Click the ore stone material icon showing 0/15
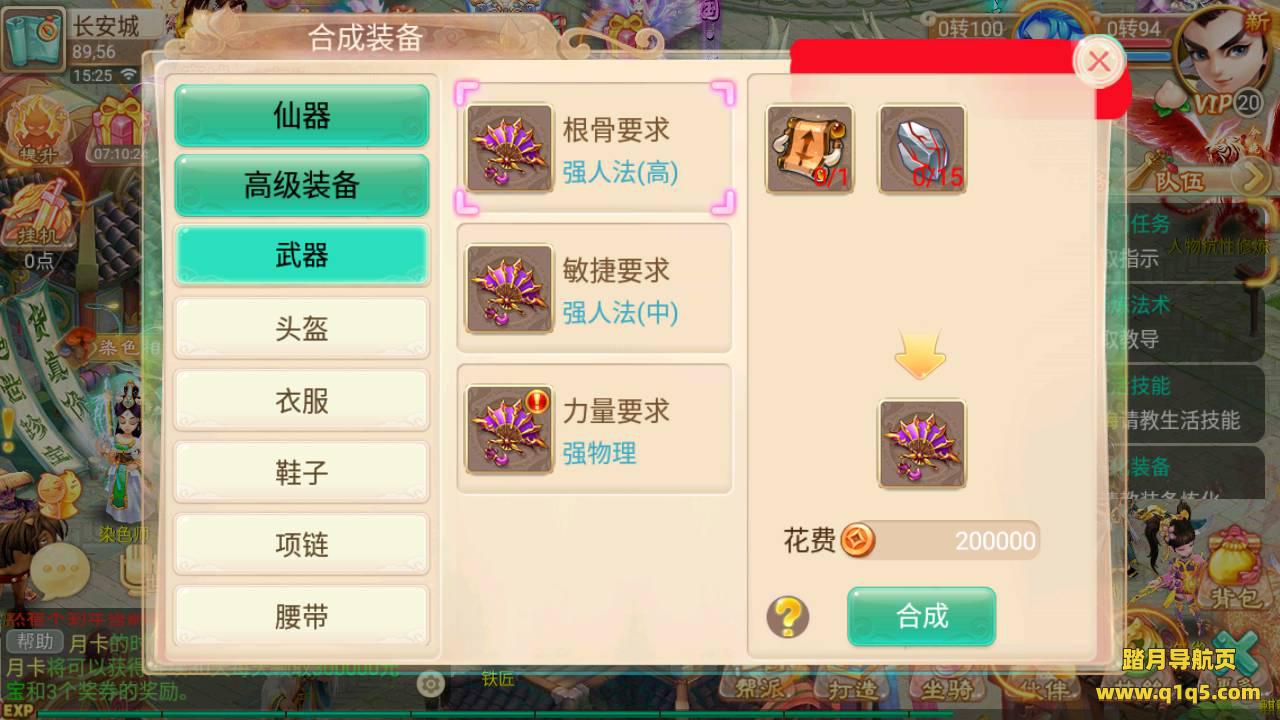Screen dimensions: 1280x720 [x=921, y=149]
